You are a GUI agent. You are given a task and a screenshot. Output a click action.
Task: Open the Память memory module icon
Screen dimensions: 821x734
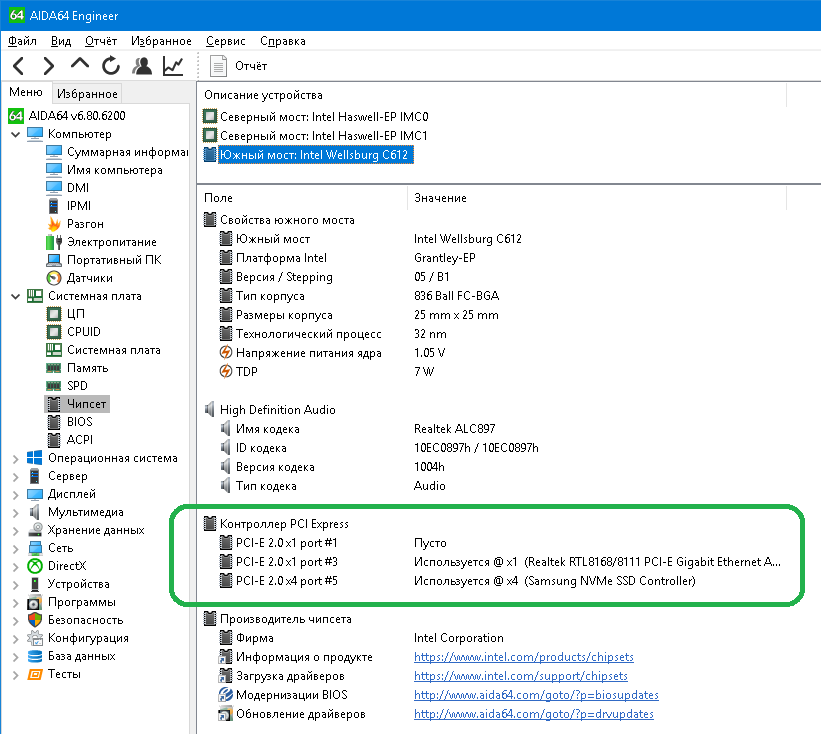tap(53, 368)
